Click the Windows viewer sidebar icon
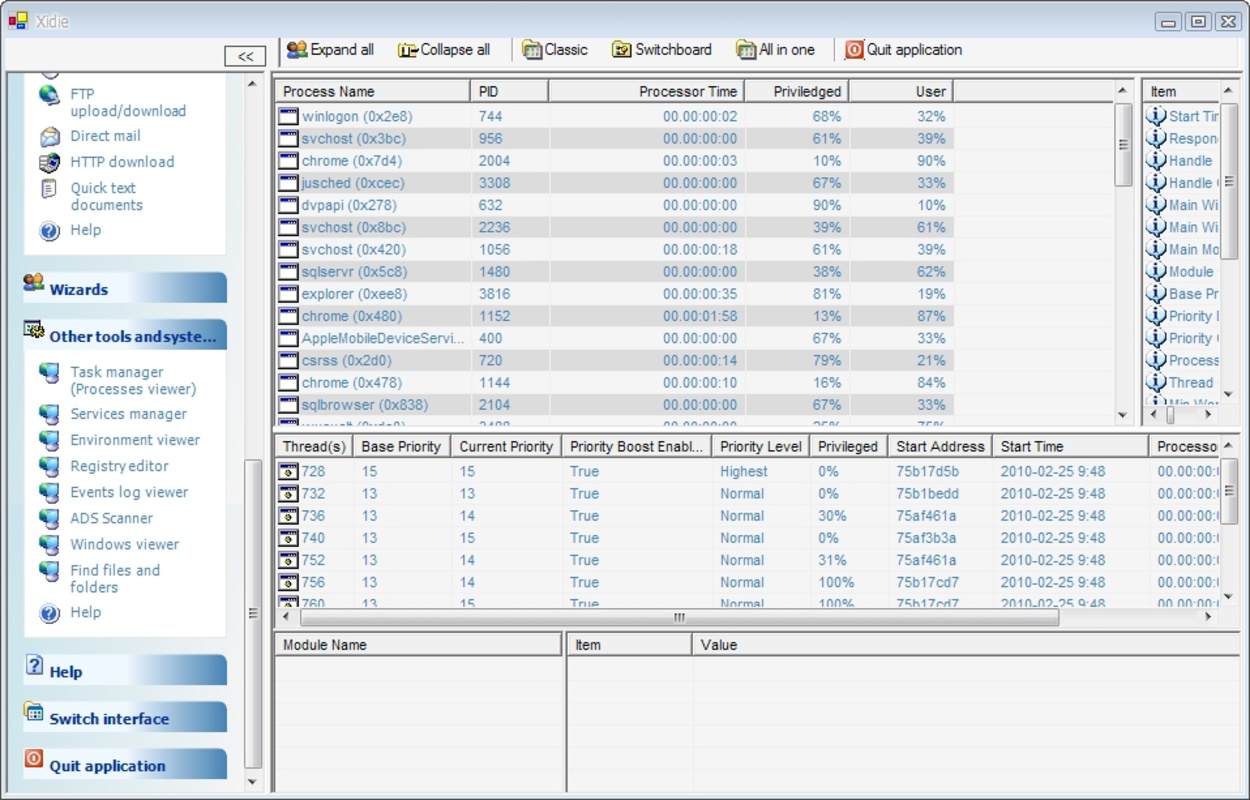 (x=50, y=545)
